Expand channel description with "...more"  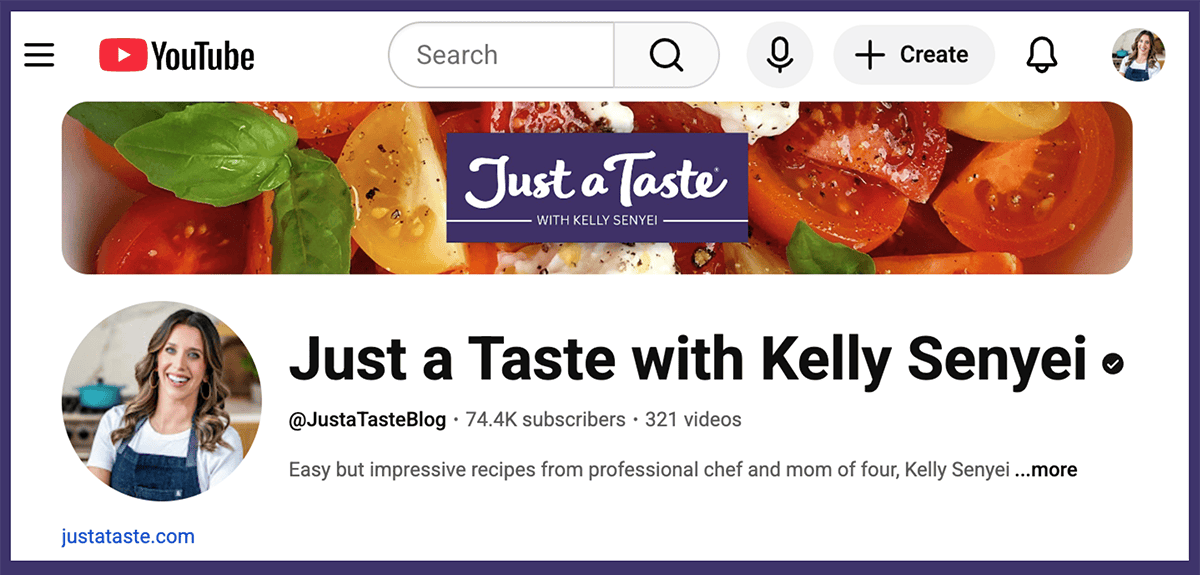click(x=1046, y=469)
